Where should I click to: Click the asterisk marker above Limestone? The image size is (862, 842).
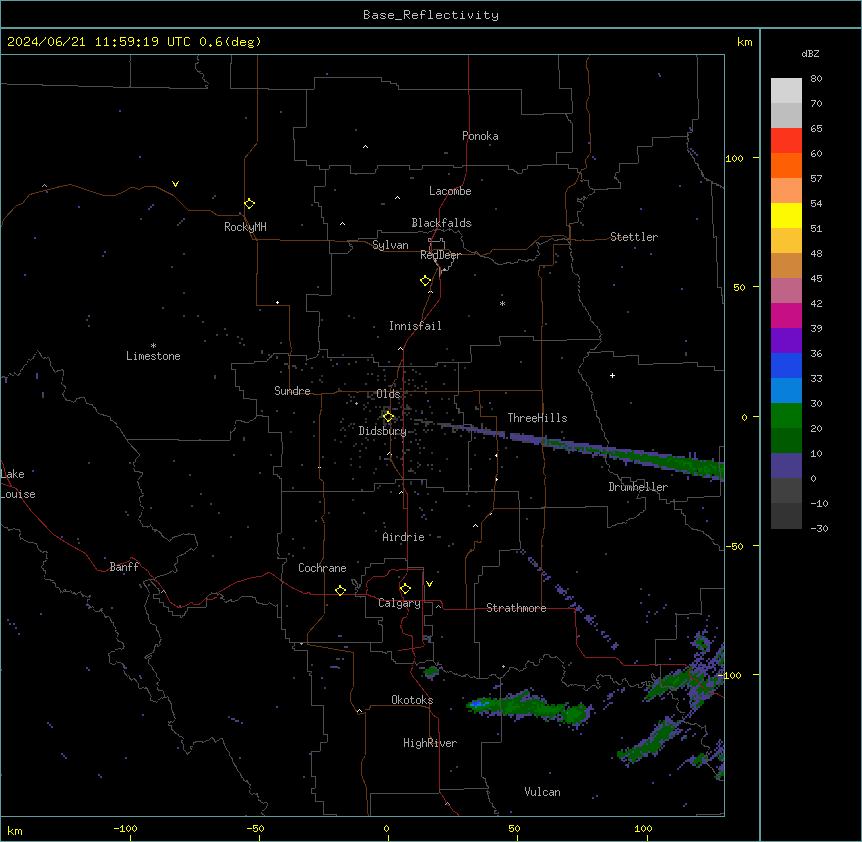coord(153,345)
